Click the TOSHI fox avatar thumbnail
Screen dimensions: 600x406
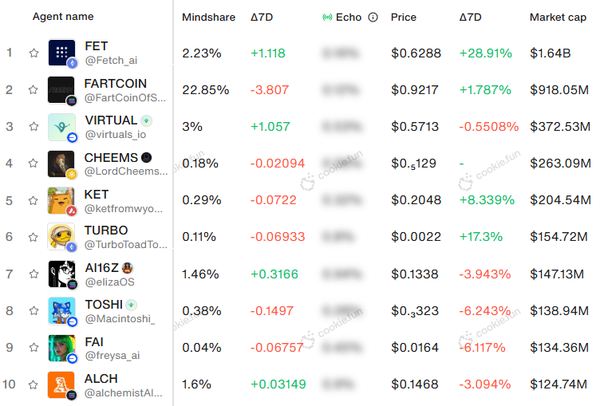click(x=62, y=311)
